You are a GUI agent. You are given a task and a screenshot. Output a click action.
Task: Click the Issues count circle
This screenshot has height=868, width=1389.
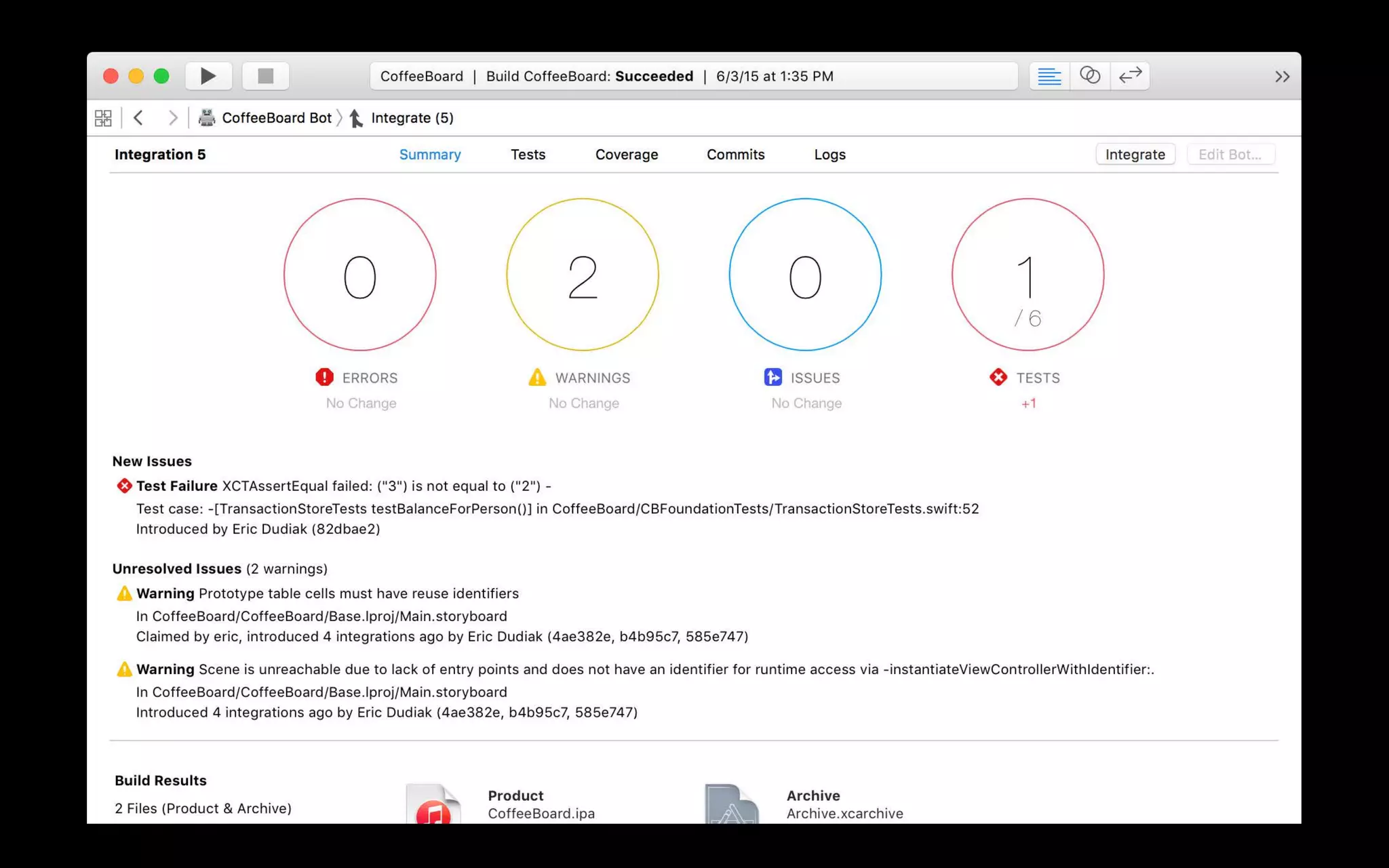click(805, 275)
